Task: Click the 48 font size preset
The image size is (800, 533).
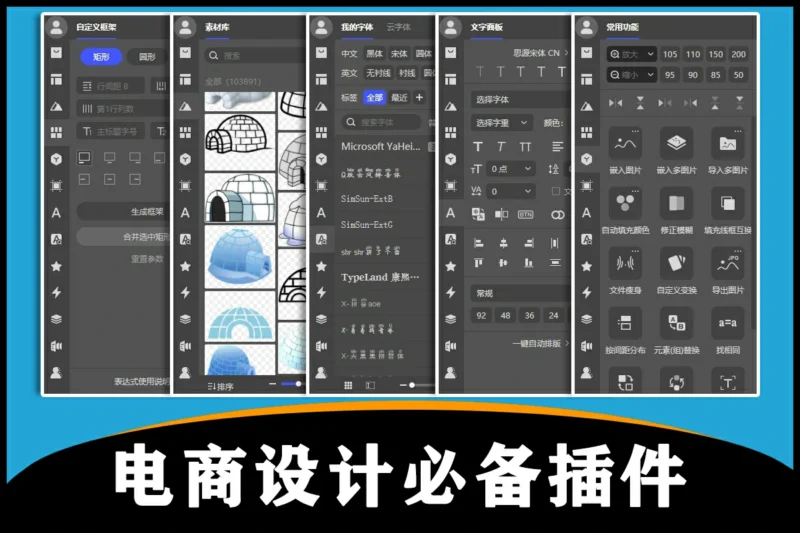Action: tap(505, 316)
